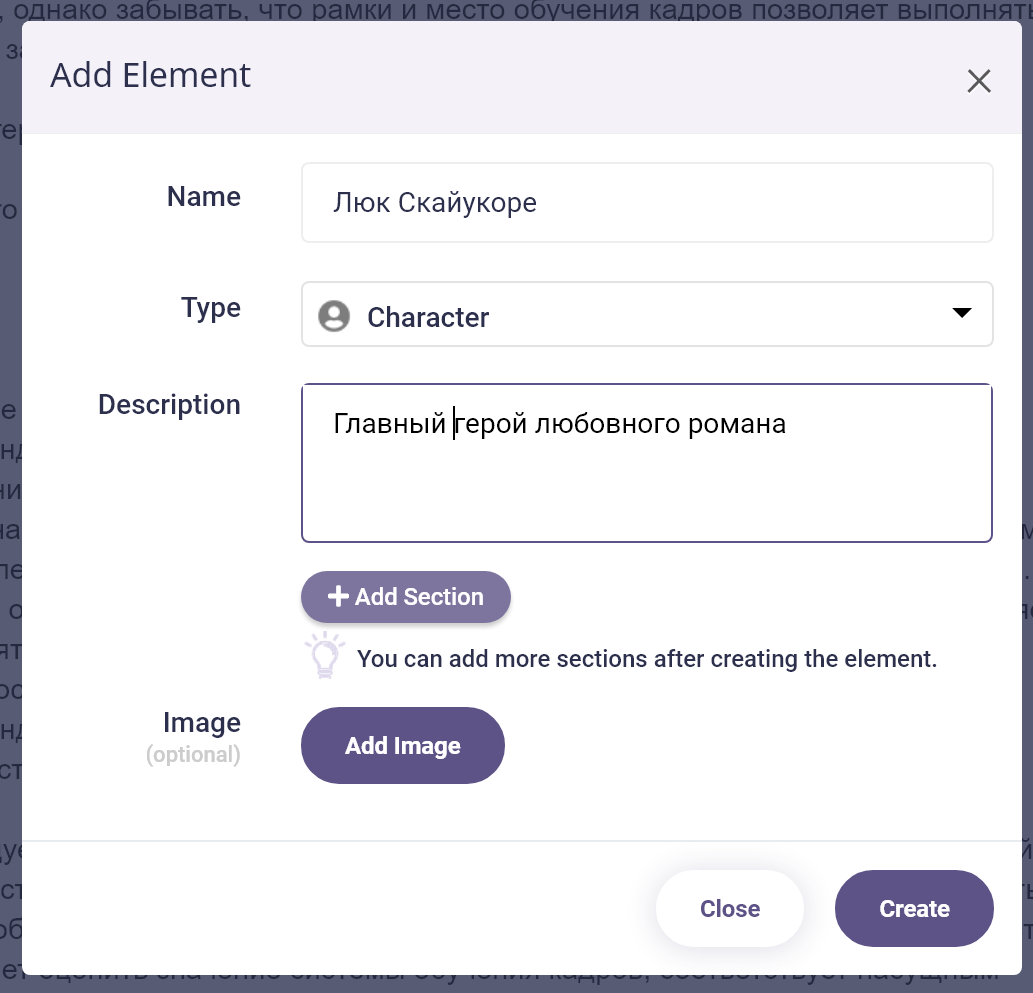Close the Add Element dialog via X icon
Screen dimensions: 1033x993
979,82
